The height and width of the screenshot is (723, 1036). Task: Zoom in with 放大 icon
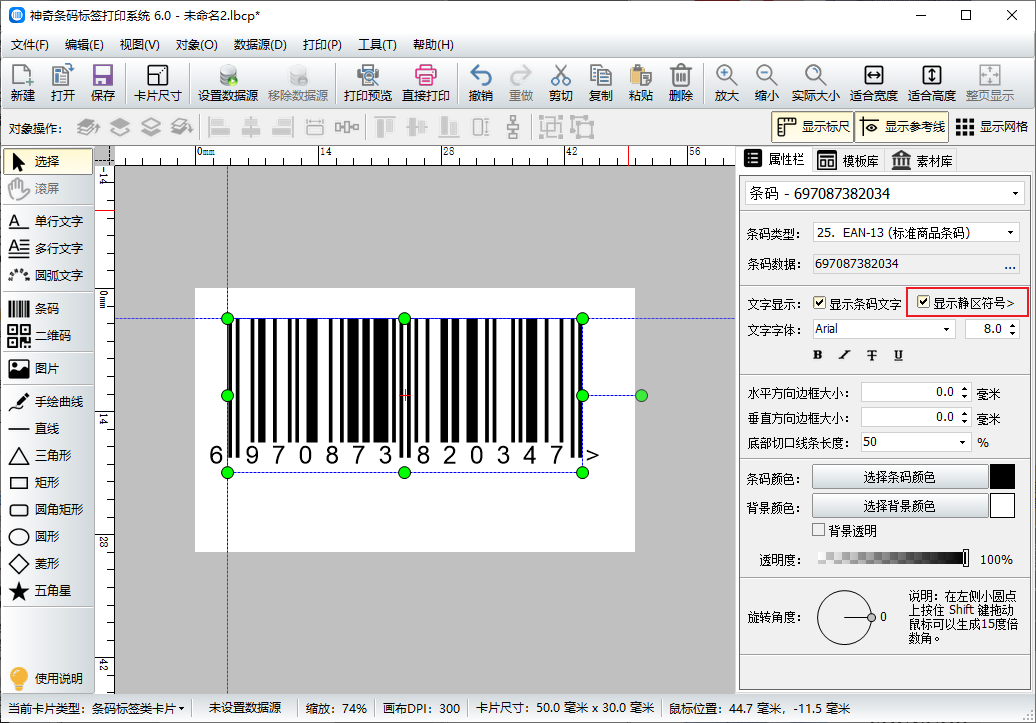(726, 83)
